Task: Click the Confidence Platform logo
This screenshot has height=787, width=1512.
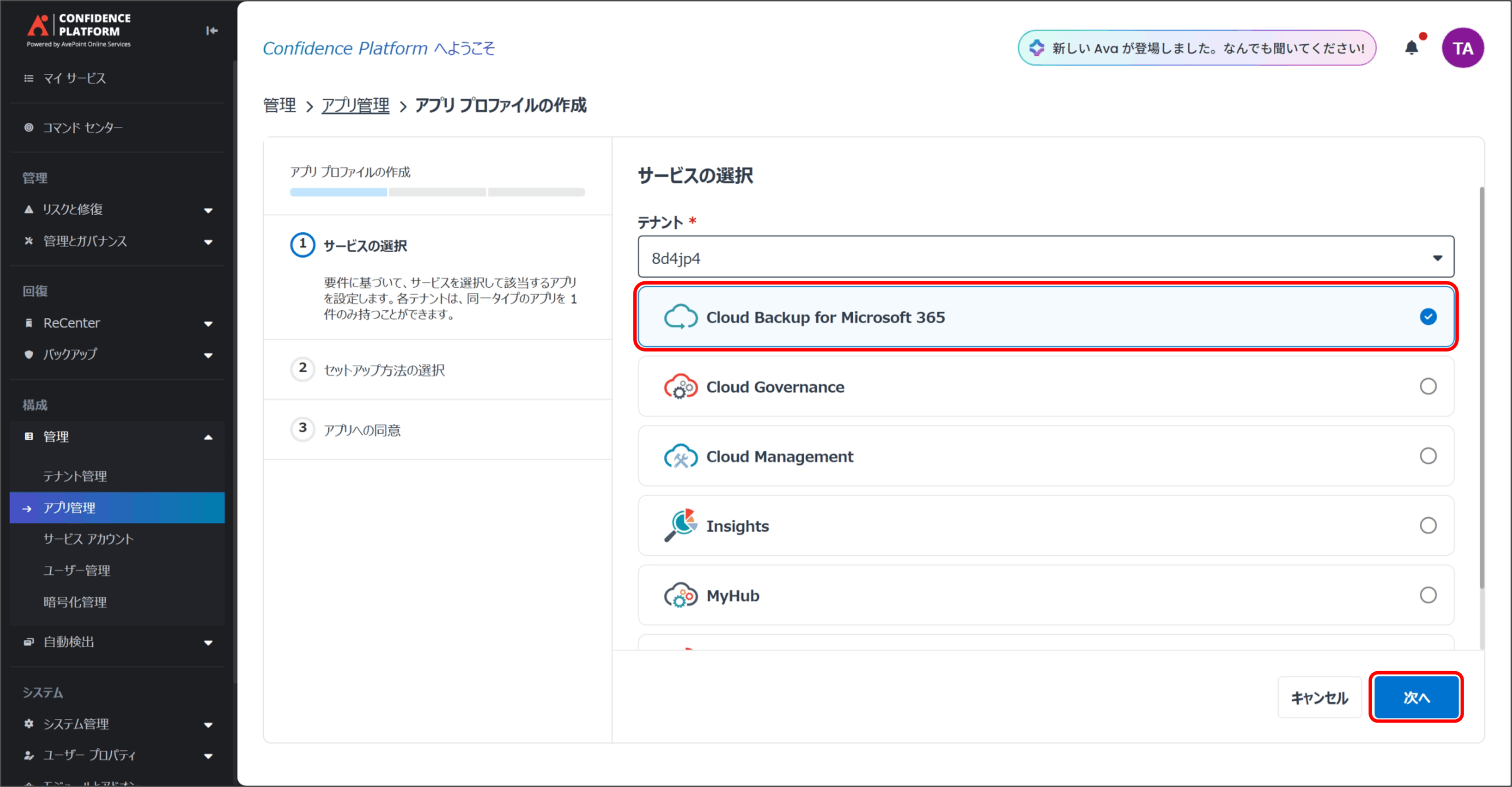Action: (x=79, y=30)
